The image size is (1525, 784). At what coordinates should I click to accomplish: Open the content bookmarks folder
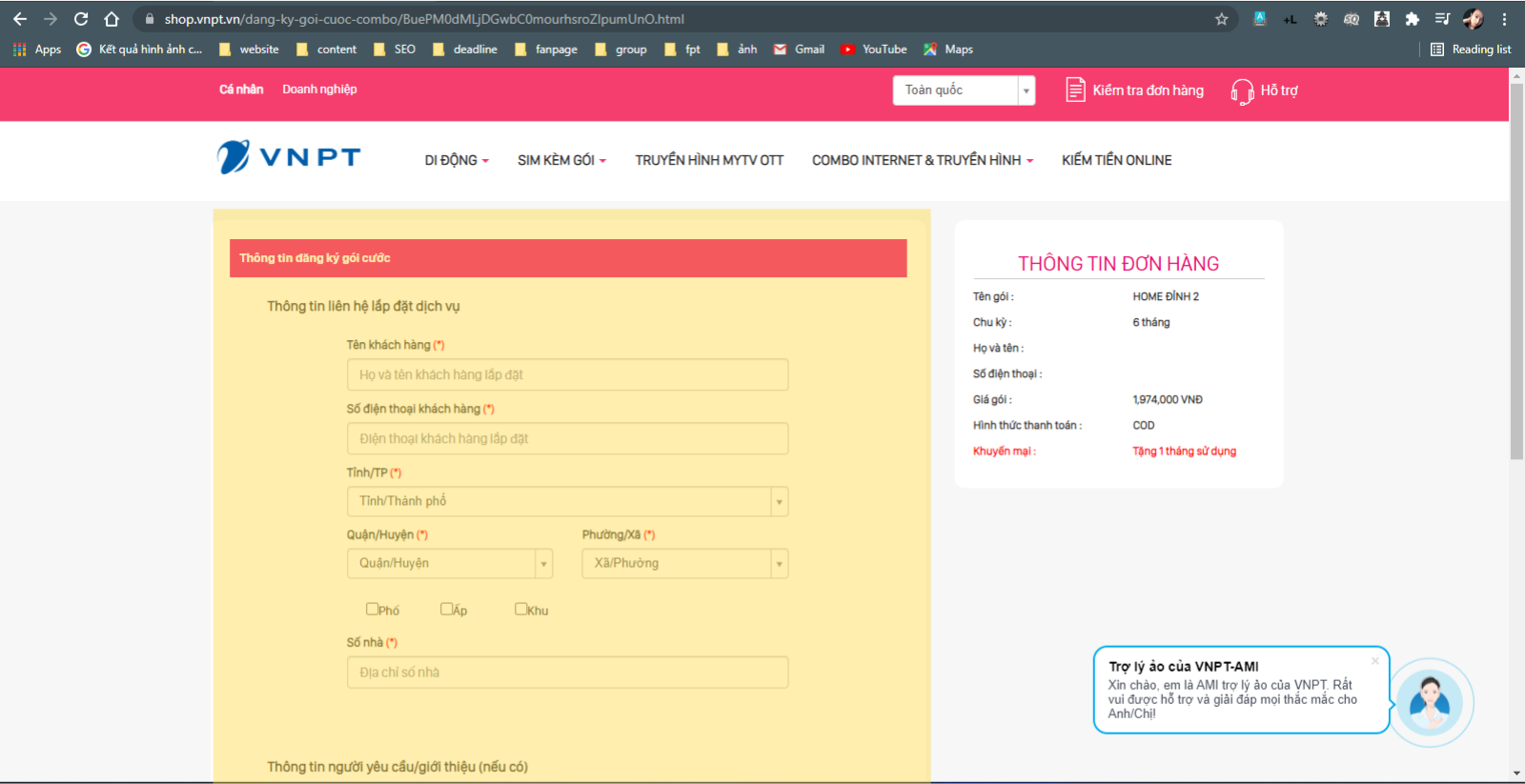pos(327,50)
